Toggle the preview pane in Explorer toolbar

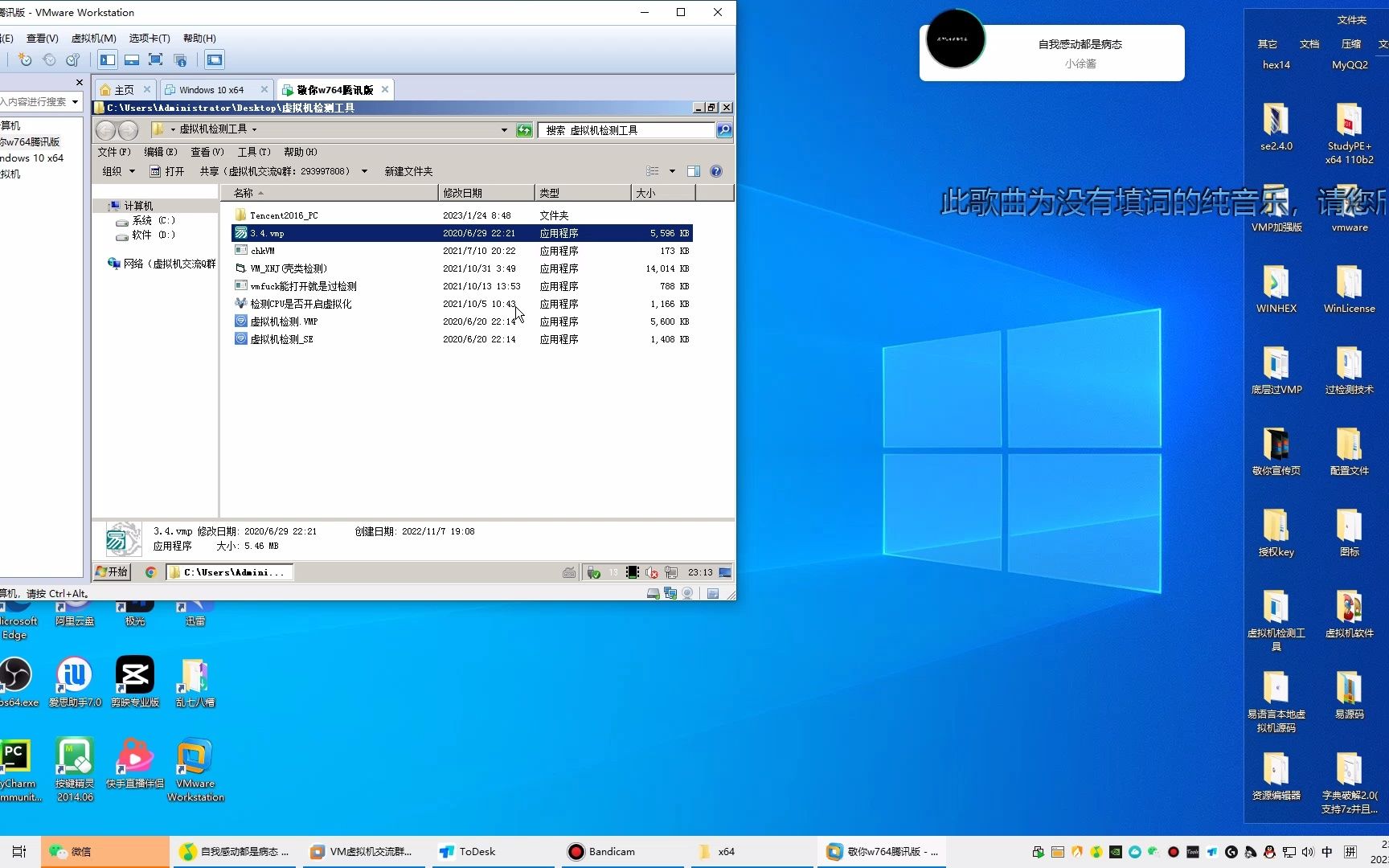point(694,170)
